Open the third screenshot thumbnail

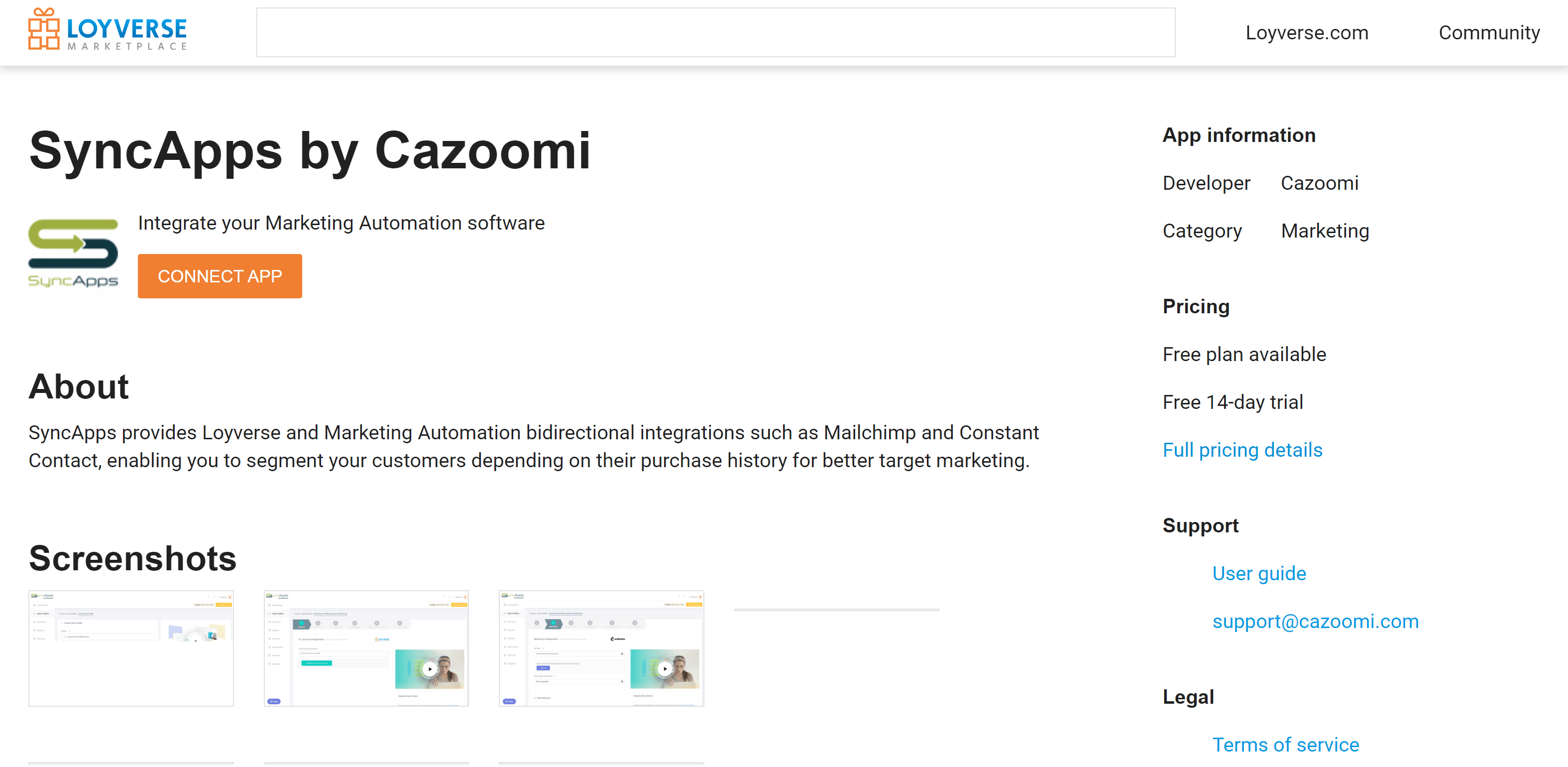[x=601, y=648]
